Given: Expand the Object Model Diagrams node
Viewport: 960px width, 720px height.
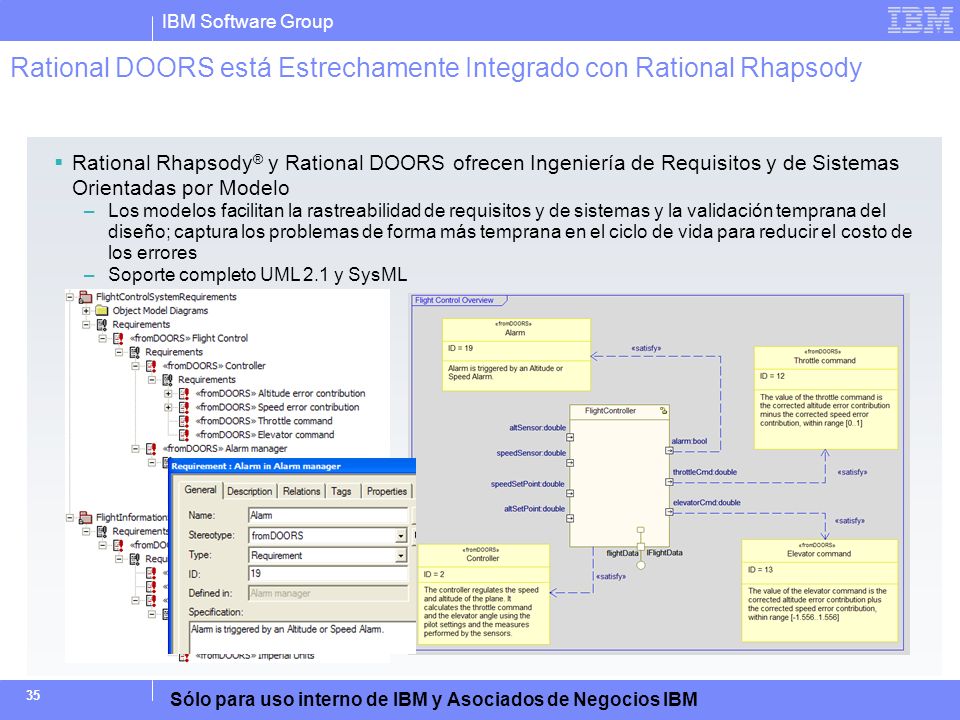Looking at the screenshot, I should point(86,311).
